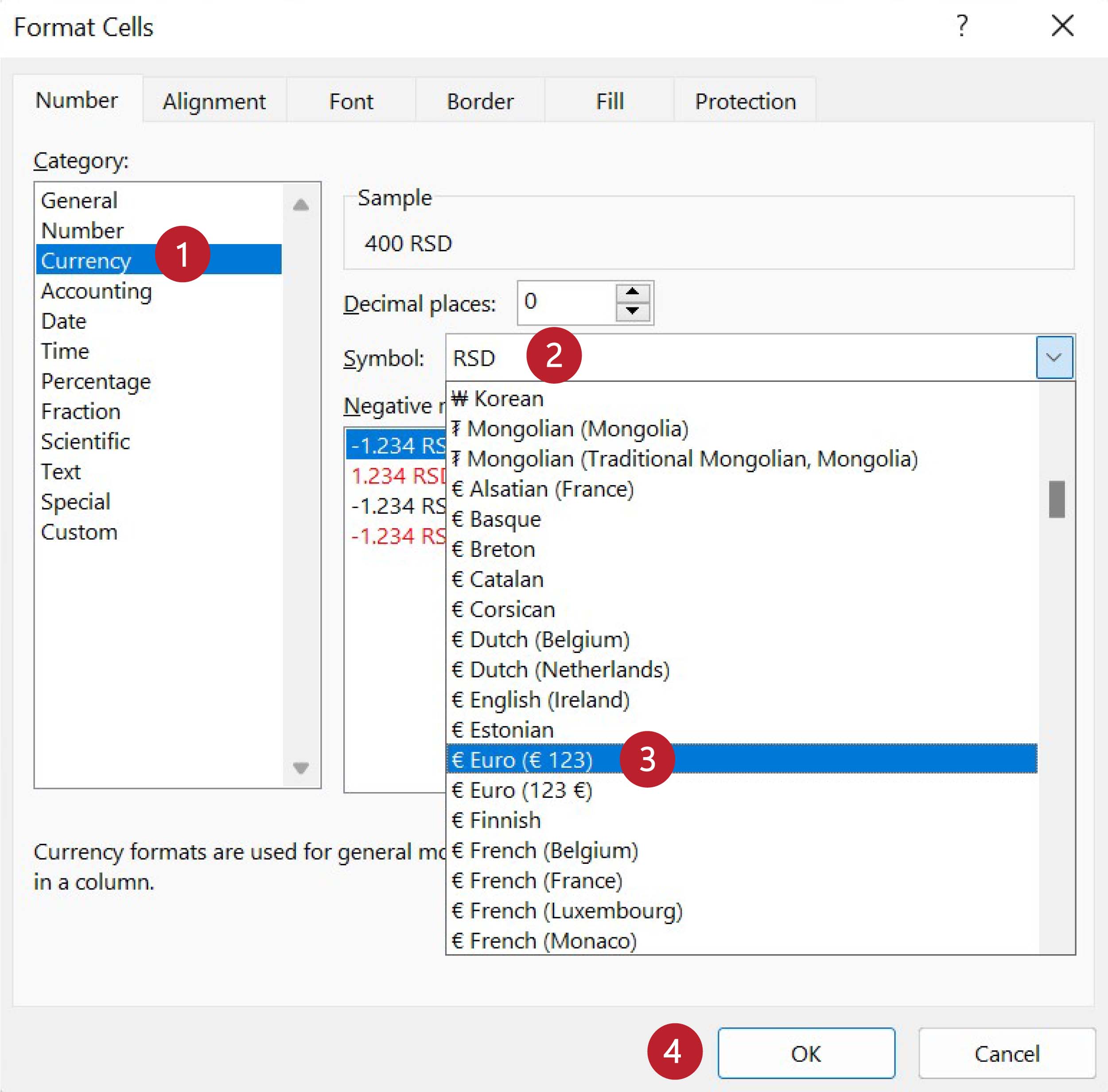Choose the Percentage category

(96, 381)
